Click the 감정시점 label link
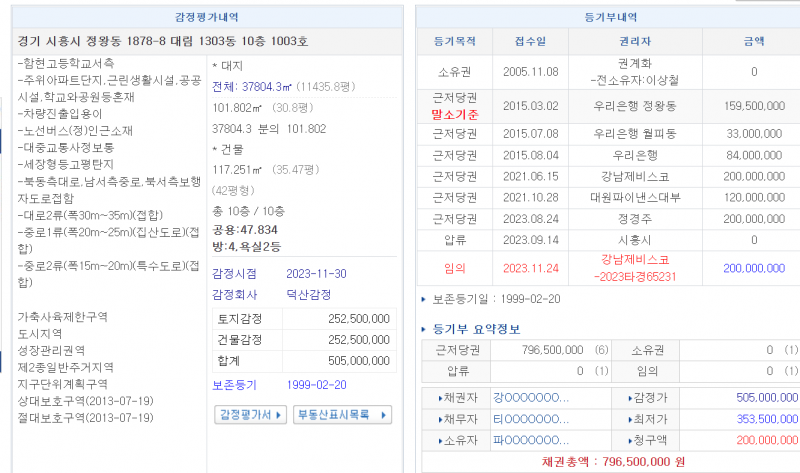Viewport: 800px width, 473px height. (x=234, y=273)
